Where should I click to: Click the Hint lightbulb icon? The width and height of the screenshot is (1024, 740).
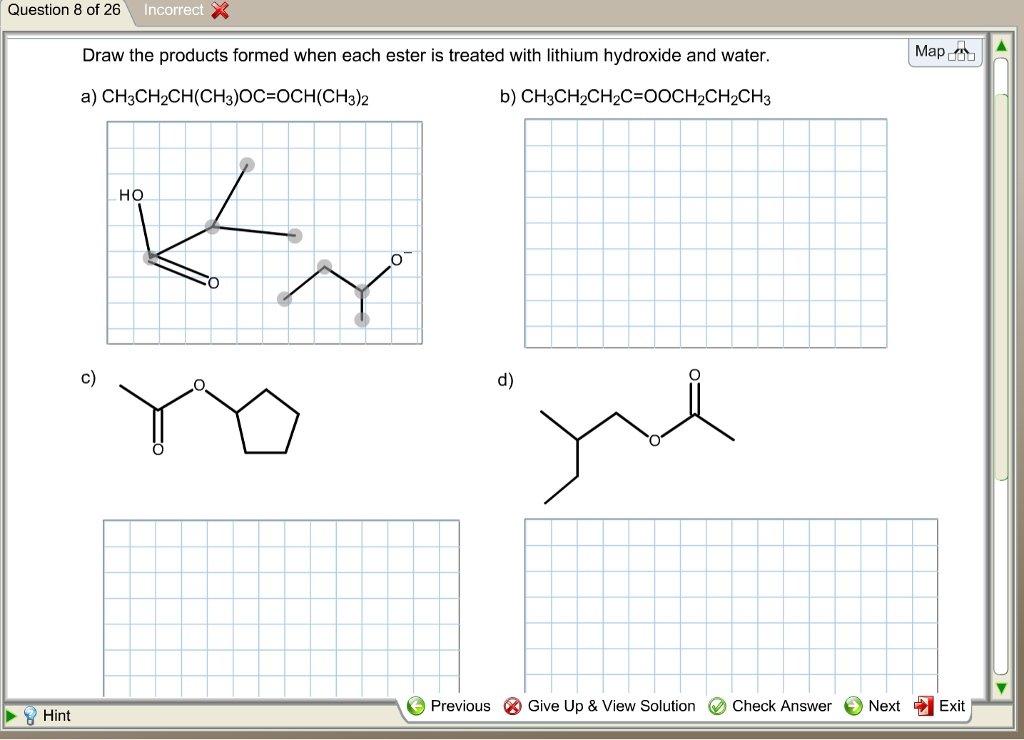tap(31, 716)
